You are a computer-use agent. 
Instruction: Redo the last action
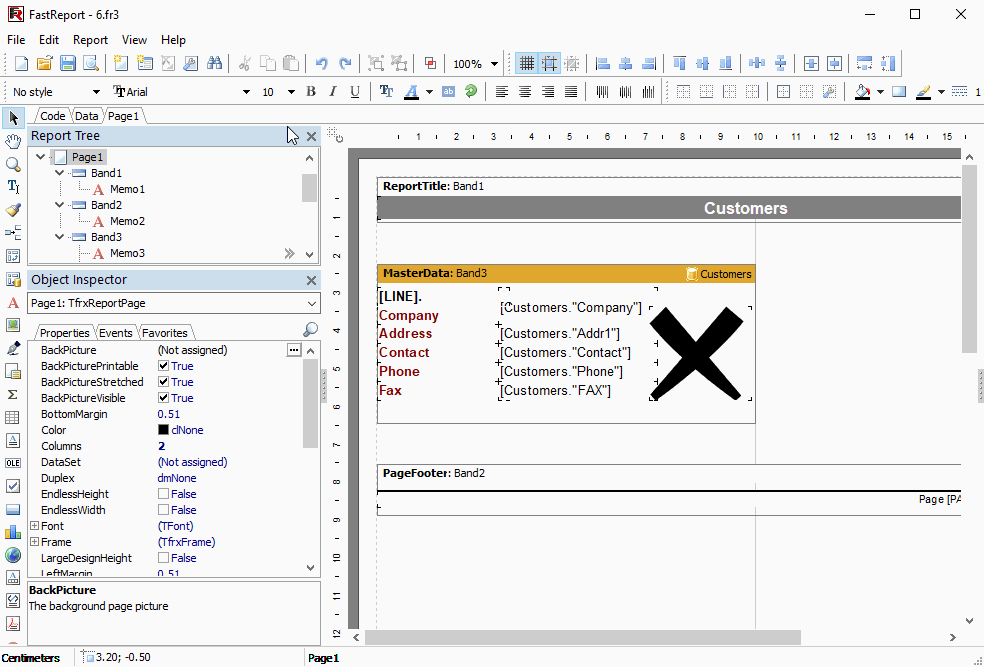point(345,63)
